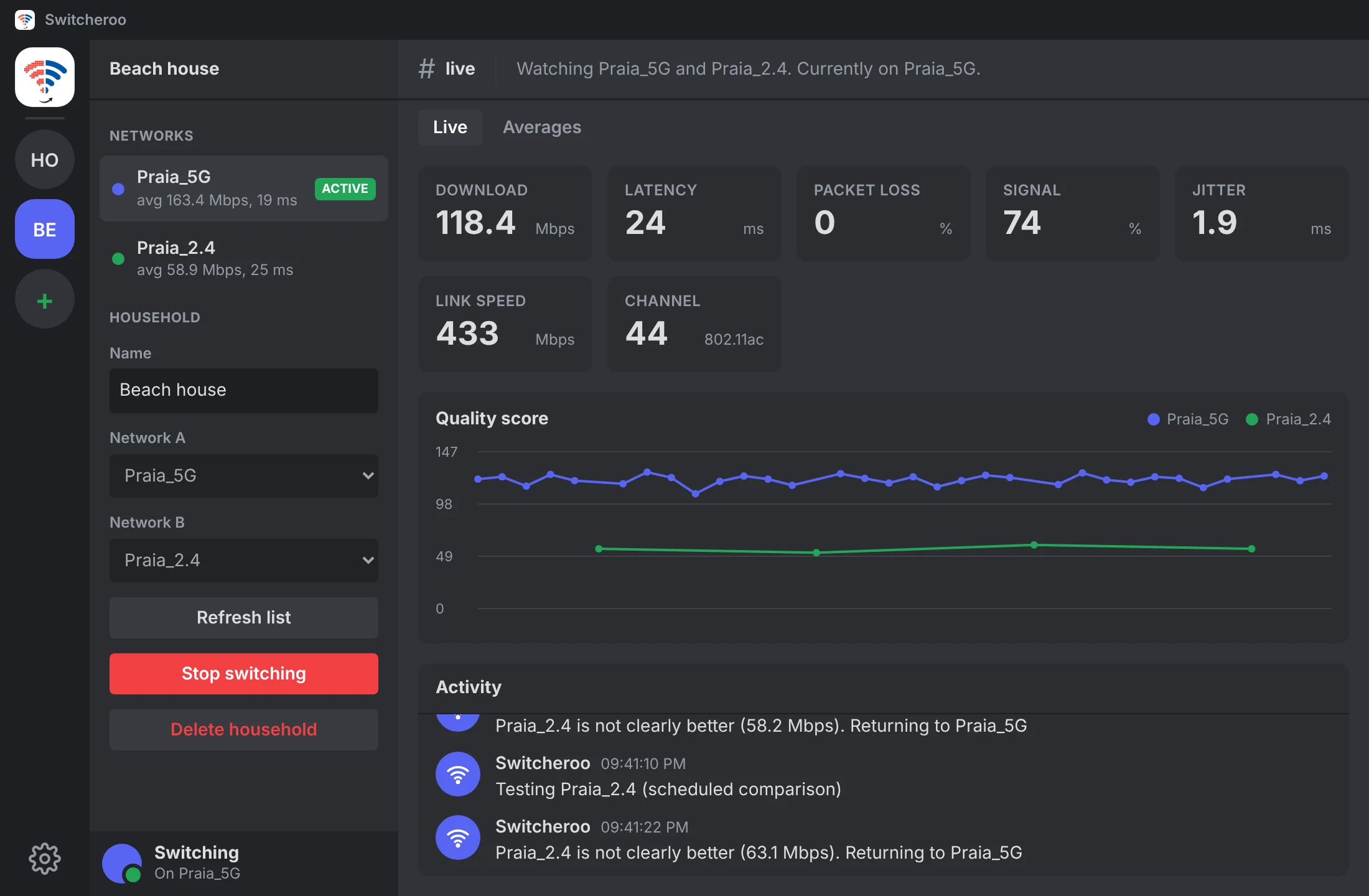
Task: Click the Switching status avatar
Action: pos(122,864)
